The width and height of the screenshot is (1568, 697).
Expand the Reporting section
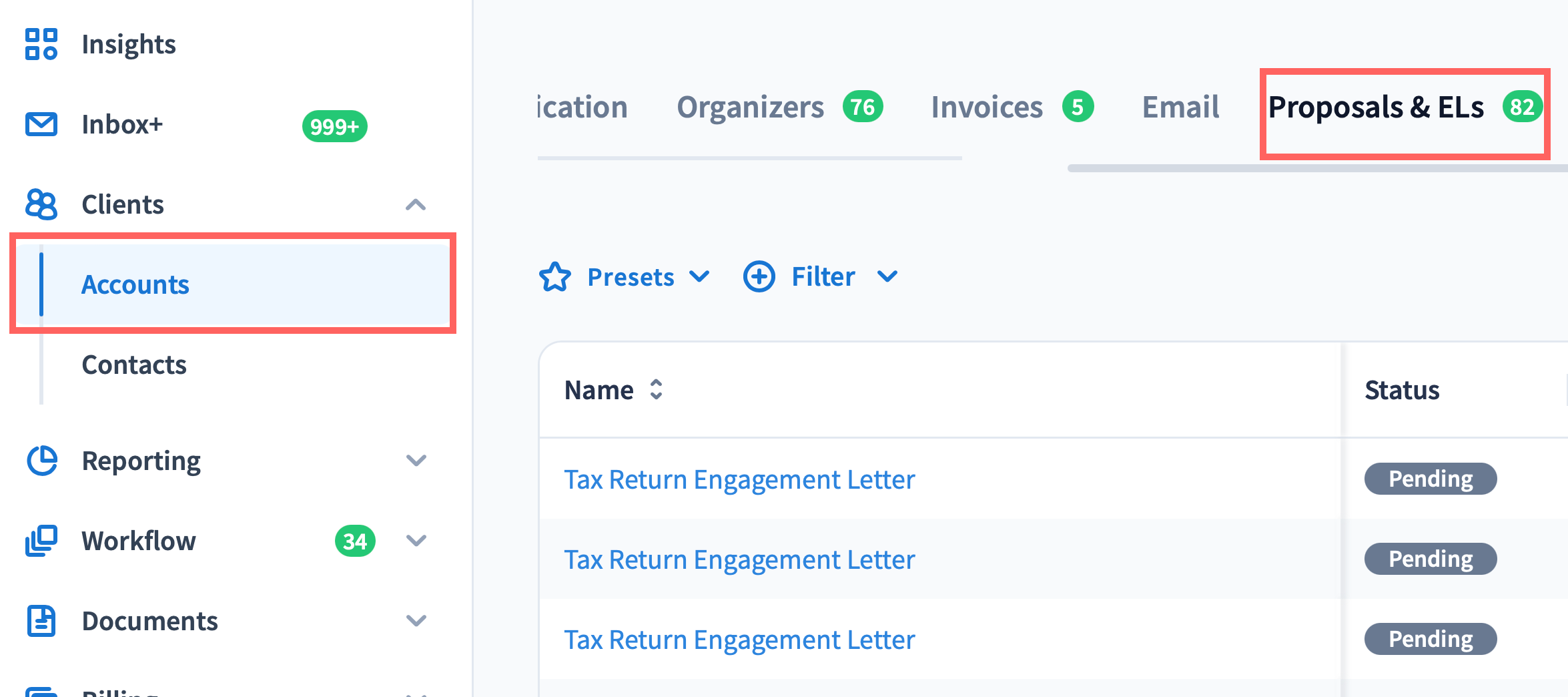[x=416, y=461]
